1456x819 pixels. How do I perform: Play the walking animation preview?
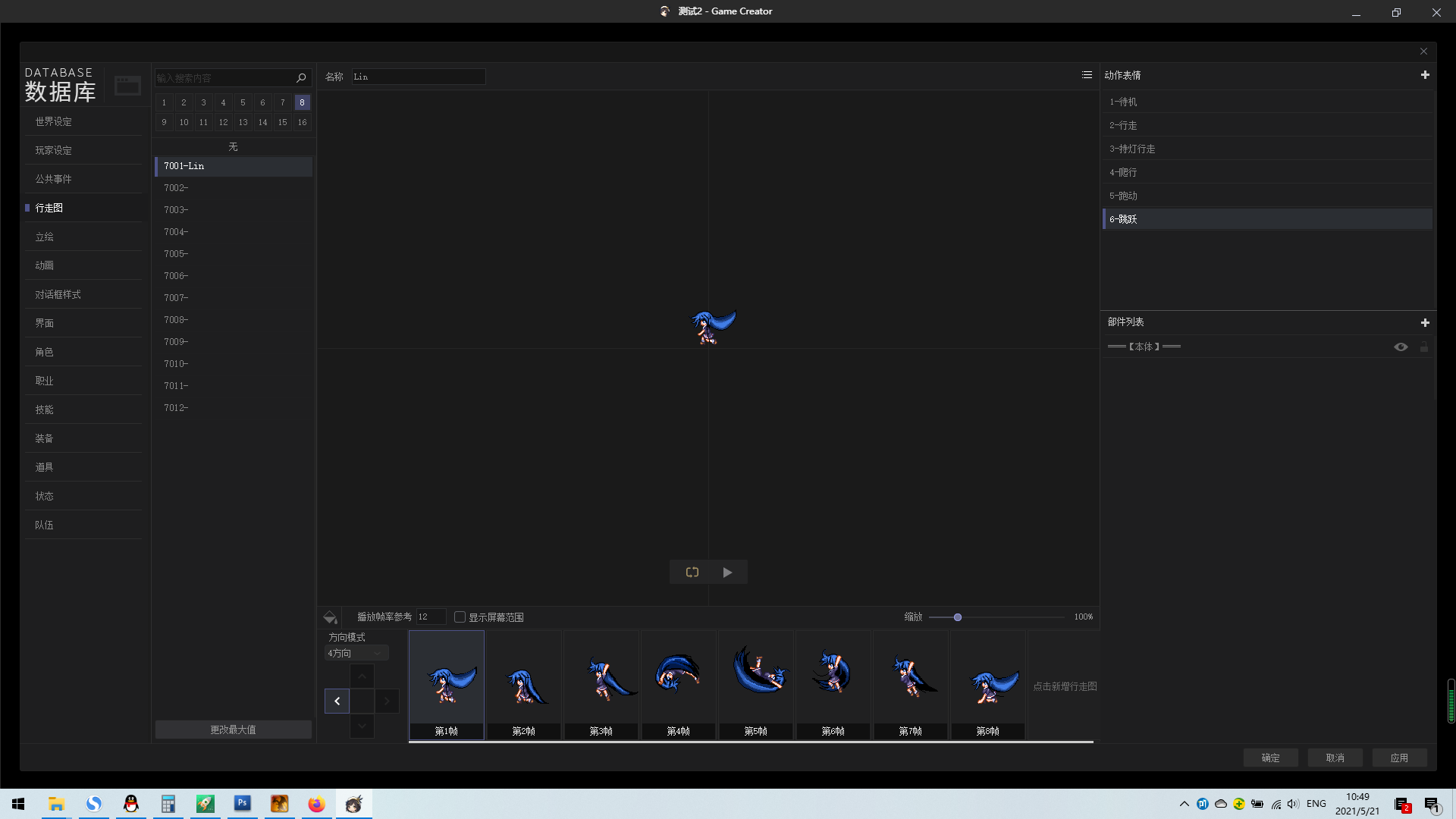click(x=727, y=573)
